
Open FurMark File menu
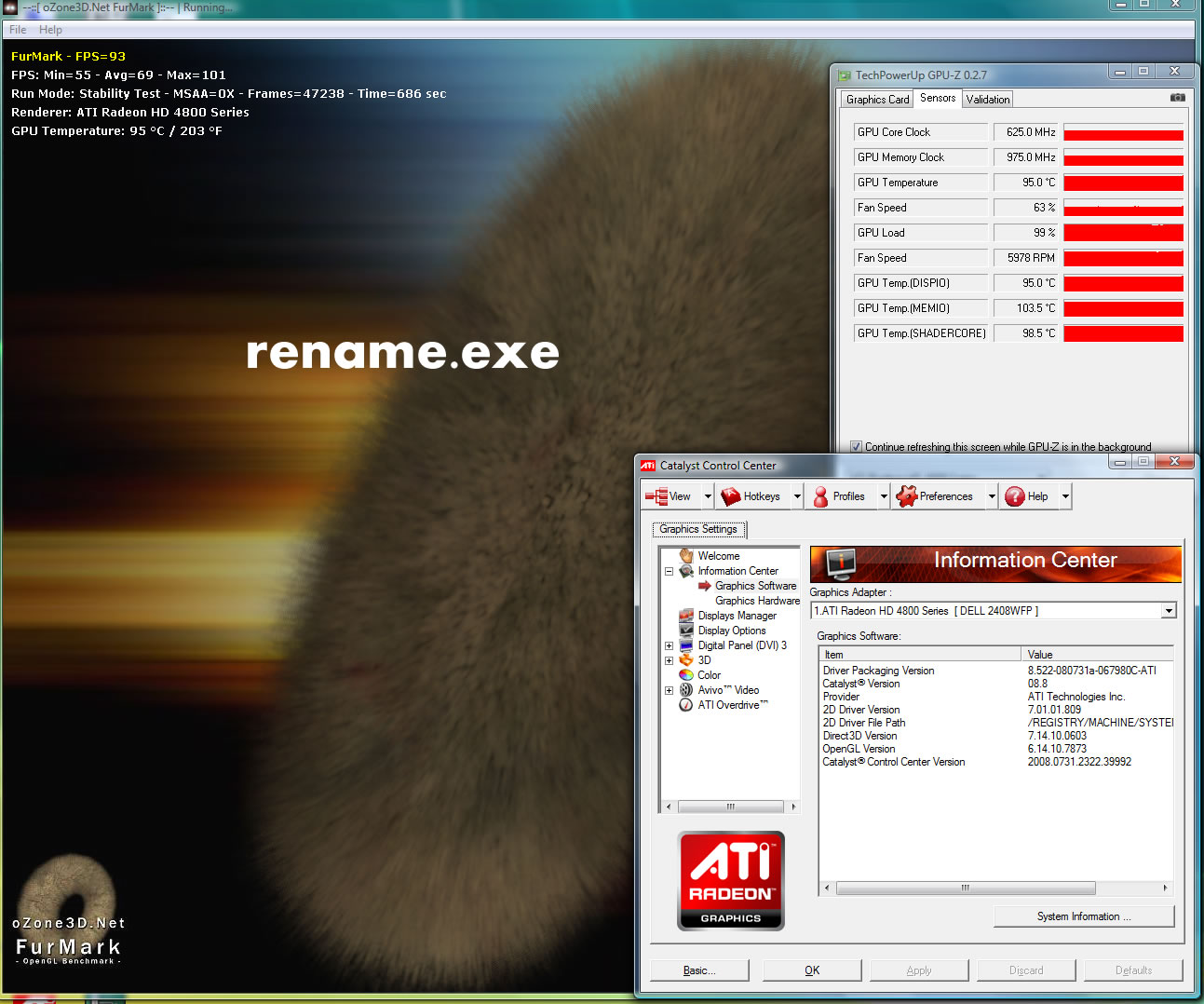(x=18, y=30)
